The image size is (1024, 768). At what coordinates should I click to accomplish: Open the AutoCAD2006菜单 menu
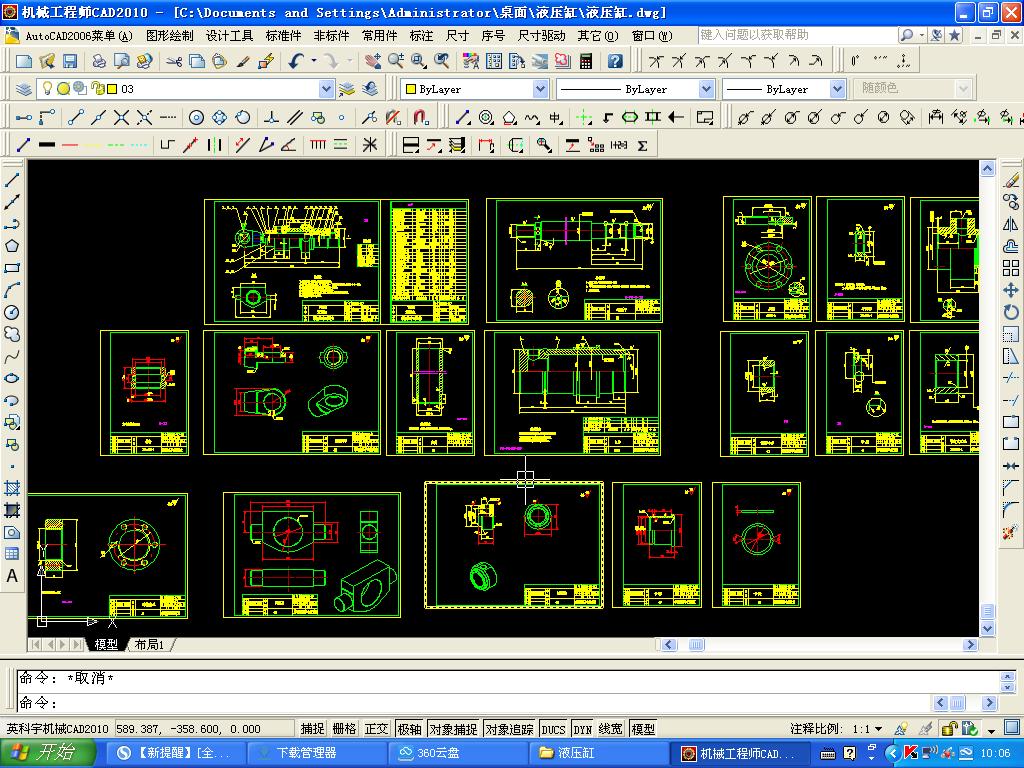tap(78, 35)
